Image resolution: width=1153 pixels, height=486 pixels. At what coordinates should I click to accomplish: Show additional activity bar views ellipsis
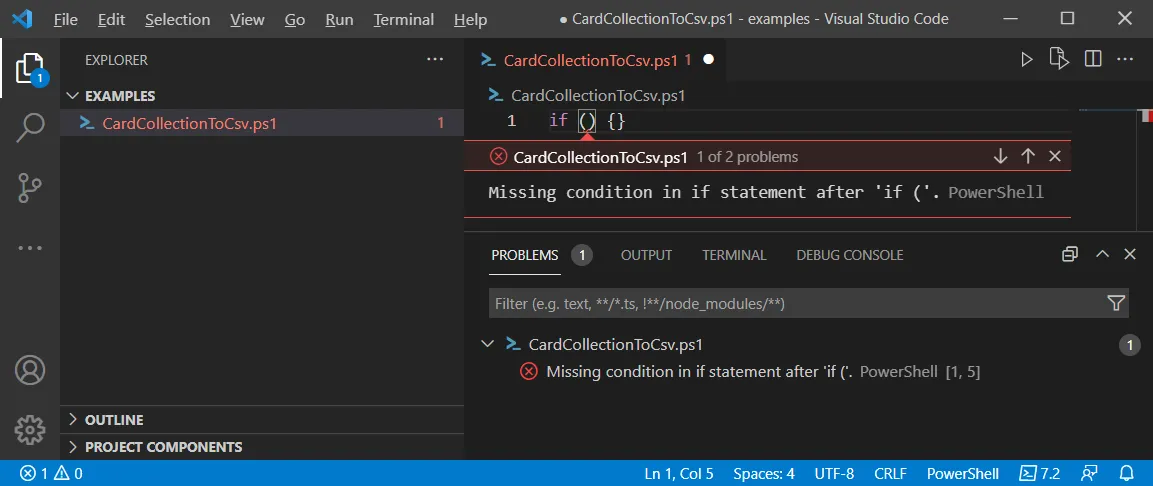[x=30, y=249]
